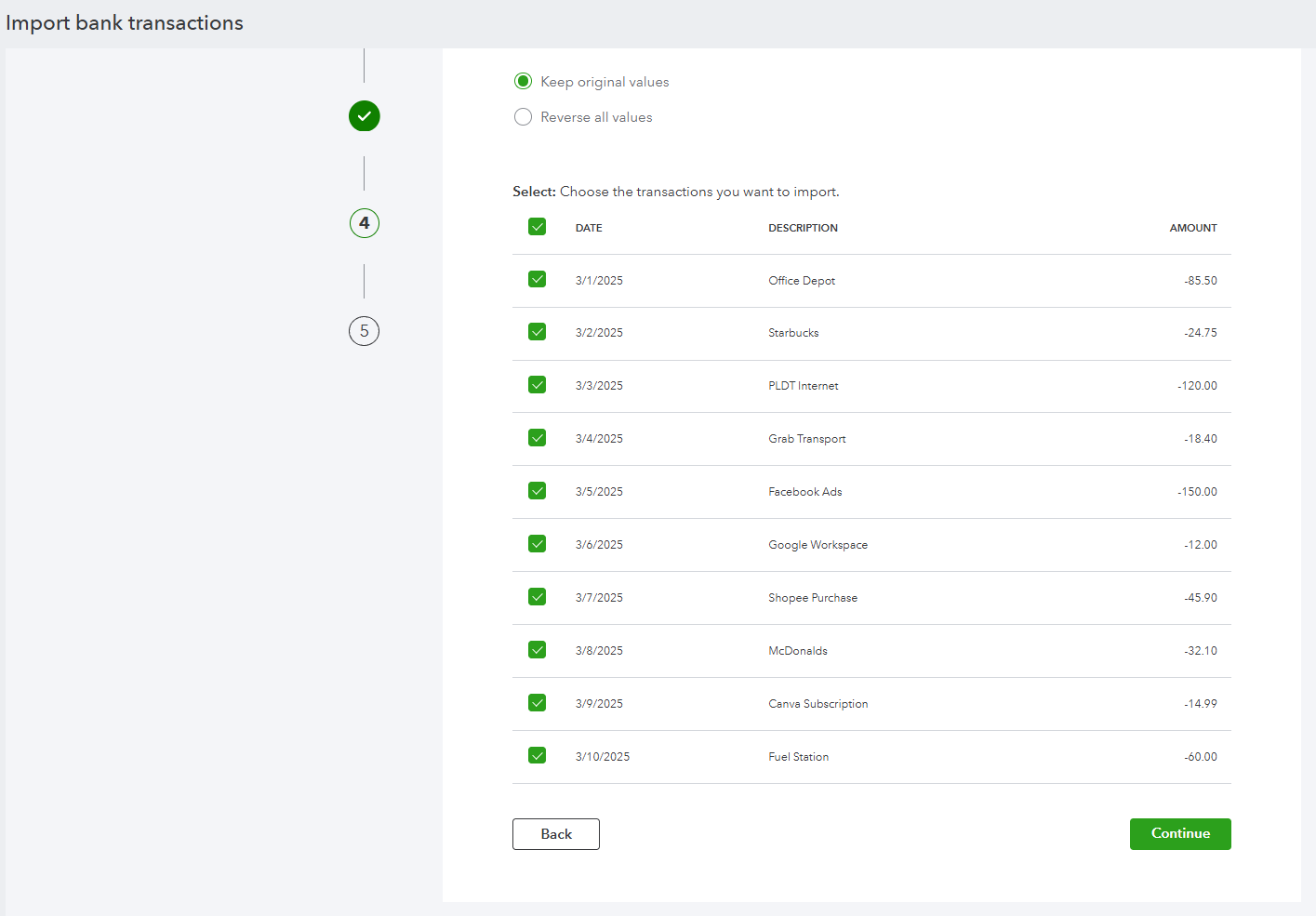
Task: Click the DATE column header
Action: point(589,228)
